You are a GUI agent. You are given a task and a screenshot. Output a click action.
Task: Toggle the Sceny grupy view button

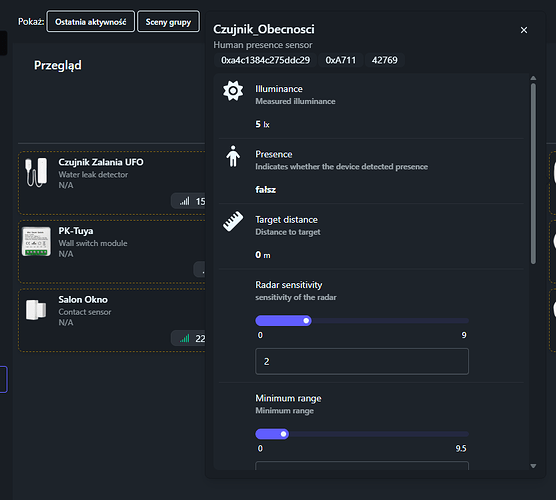[x=168, y=22]
